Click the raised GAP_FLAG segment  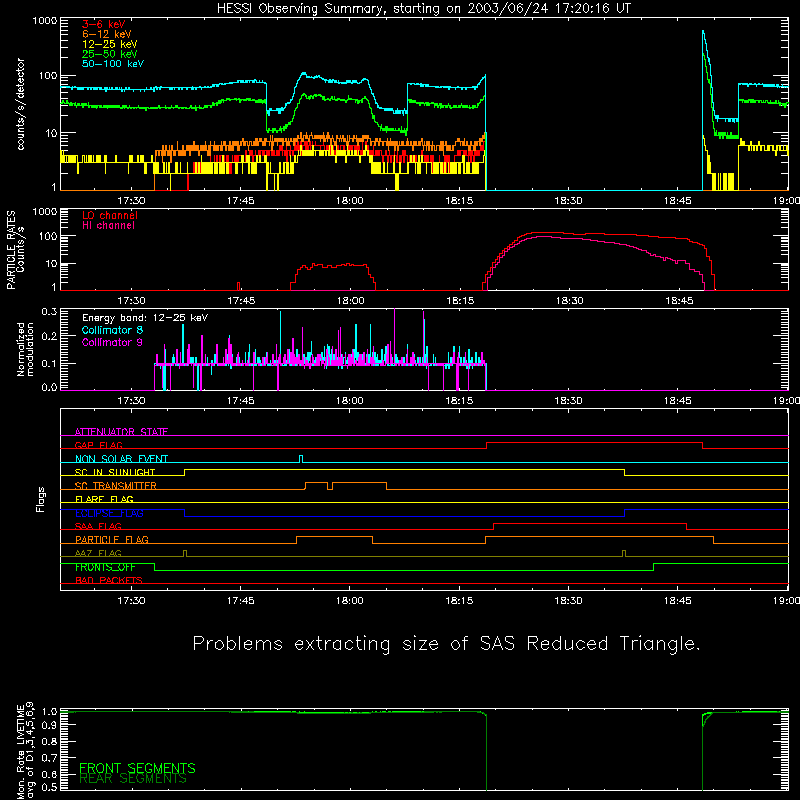594,443
